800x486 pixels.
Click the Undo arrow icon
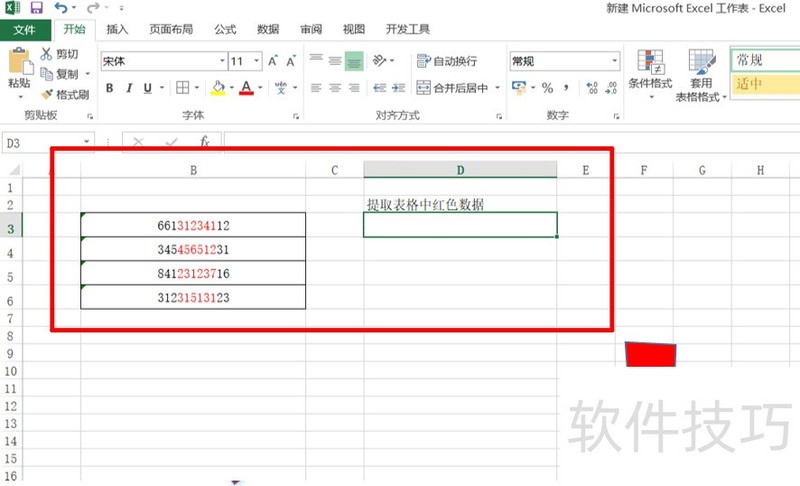pos(61,8)
